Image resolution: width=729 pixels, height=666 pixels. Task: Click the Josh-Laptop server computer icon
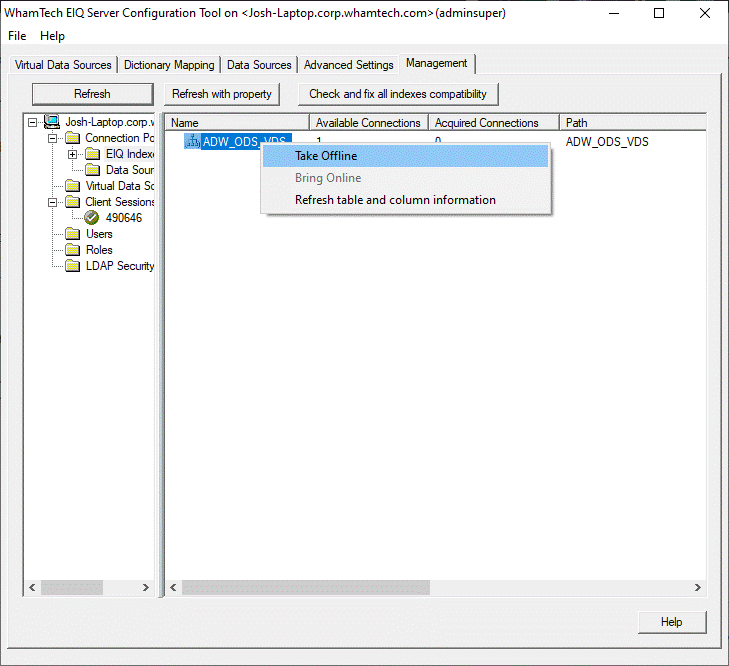coord(52,122)
